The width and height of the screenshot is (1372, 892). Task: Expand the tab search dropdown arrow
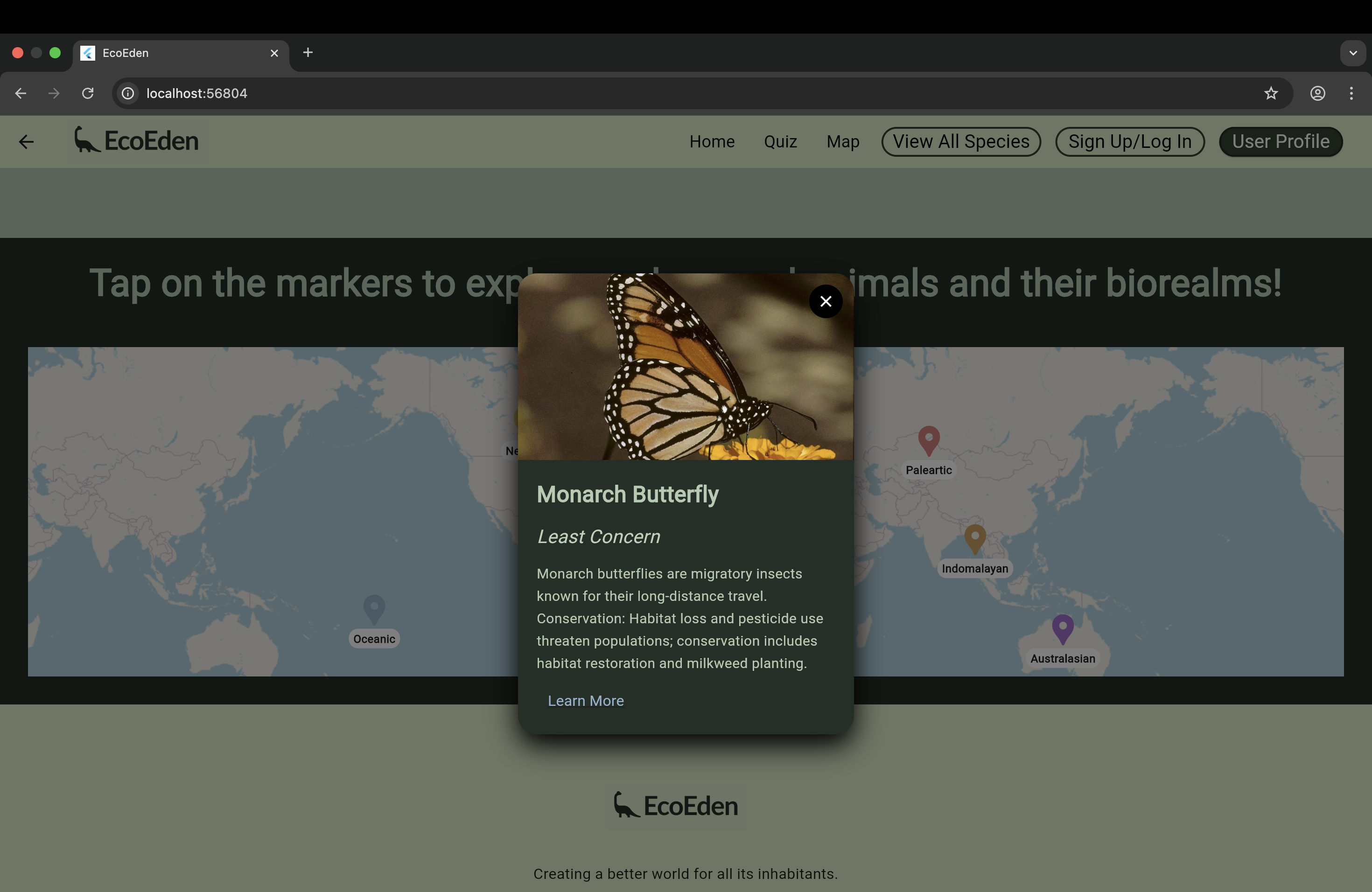(1352, 53)
